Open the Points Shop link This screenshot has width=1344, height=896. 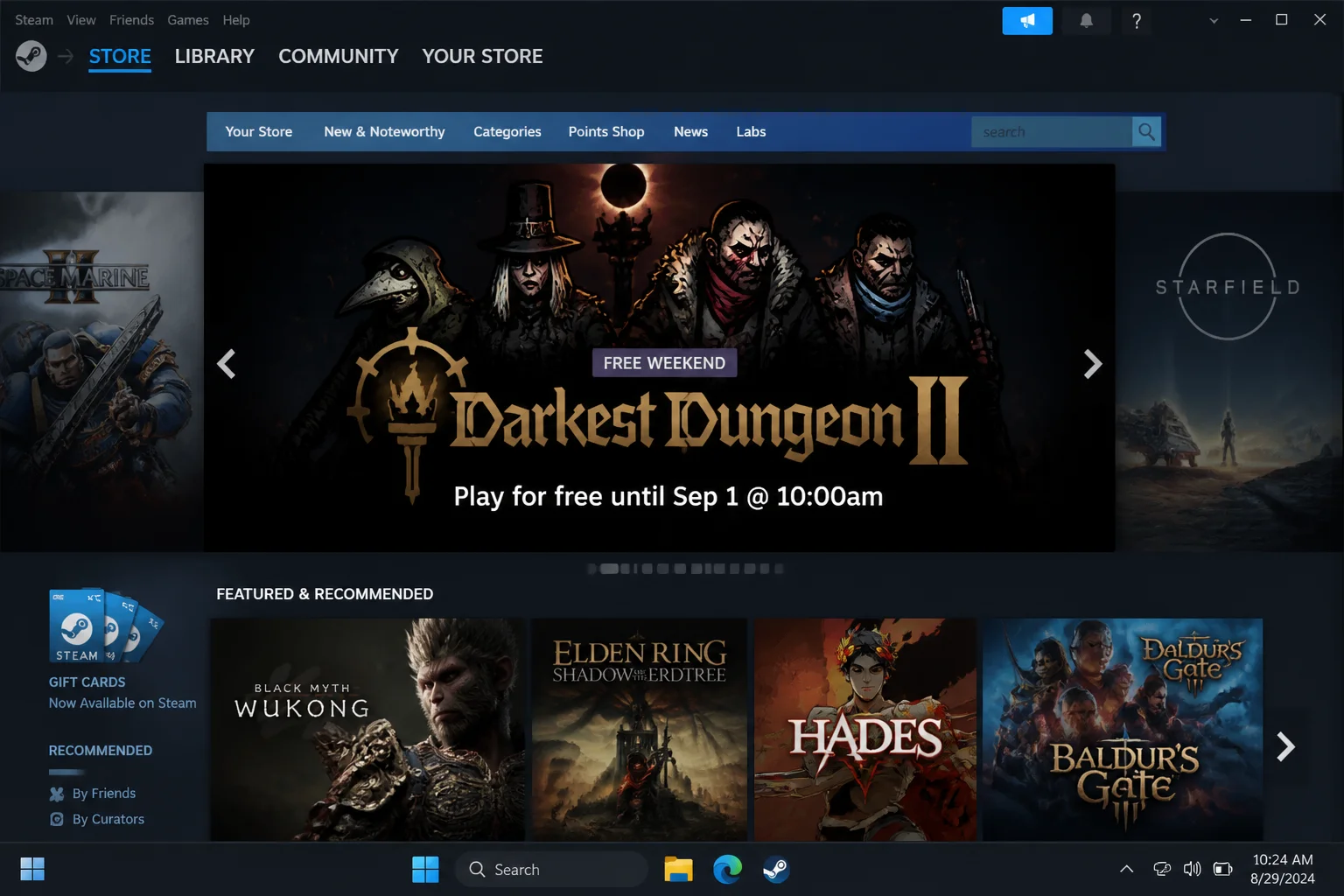606,131
